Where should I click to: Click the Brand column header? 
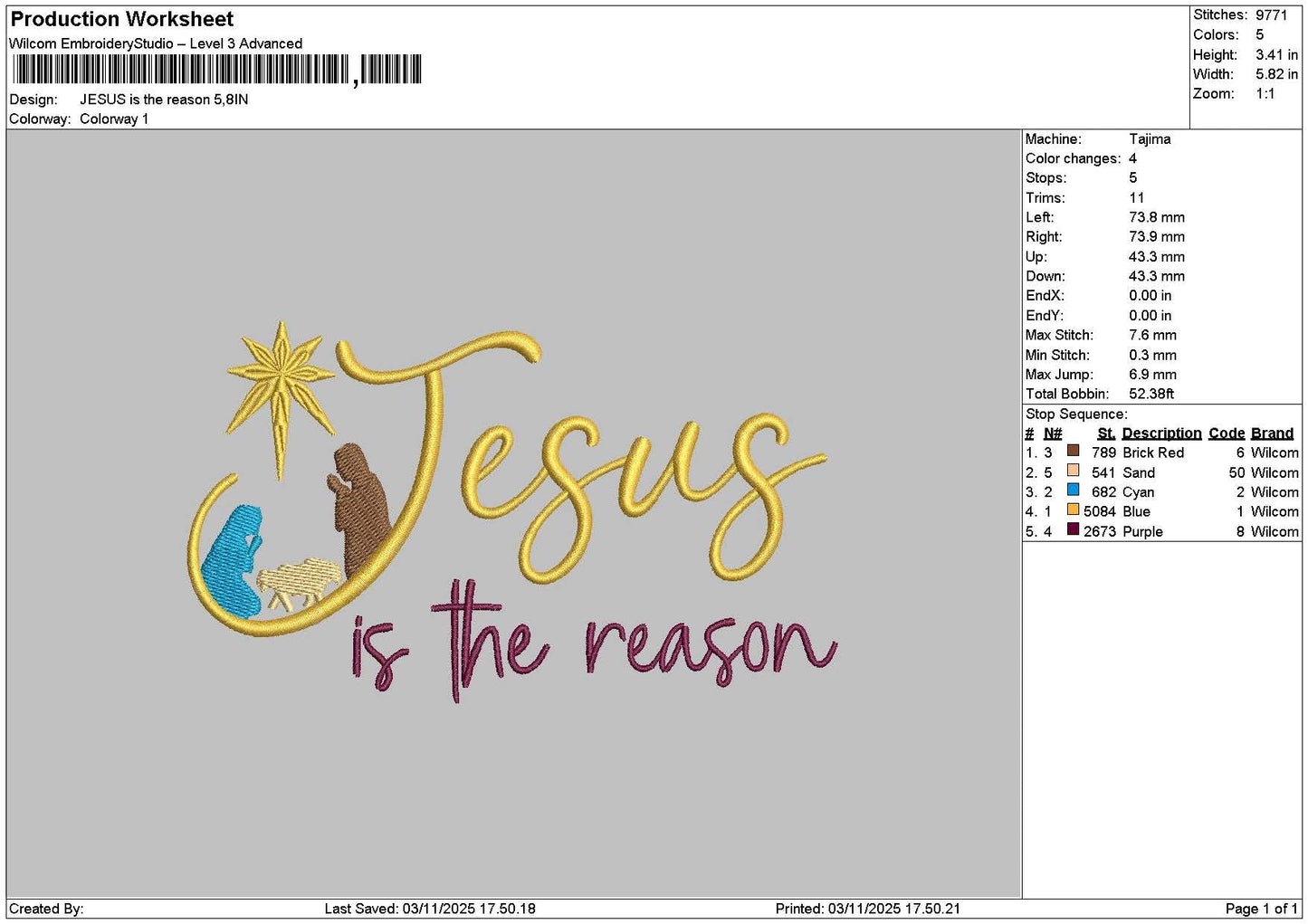[x=1272, y=433]
